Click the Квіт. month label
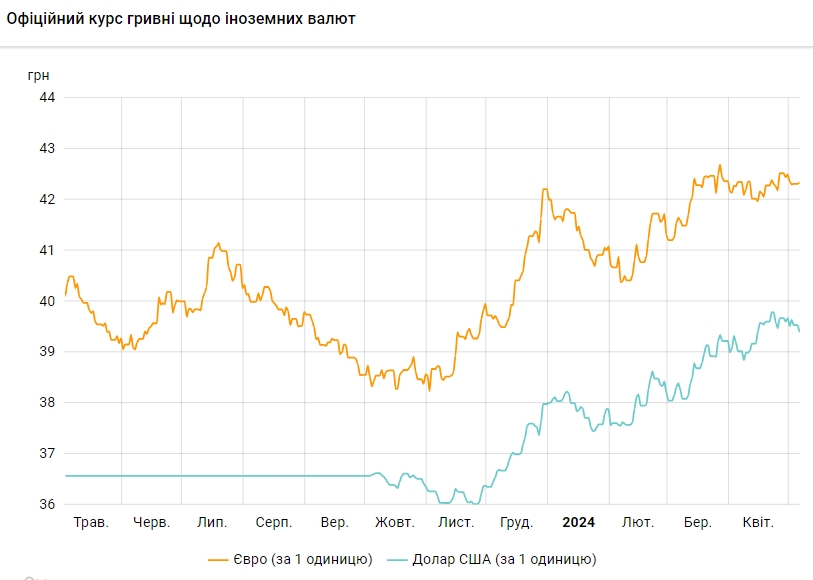This screenshot has height=580, width=813. coord(757,522)
